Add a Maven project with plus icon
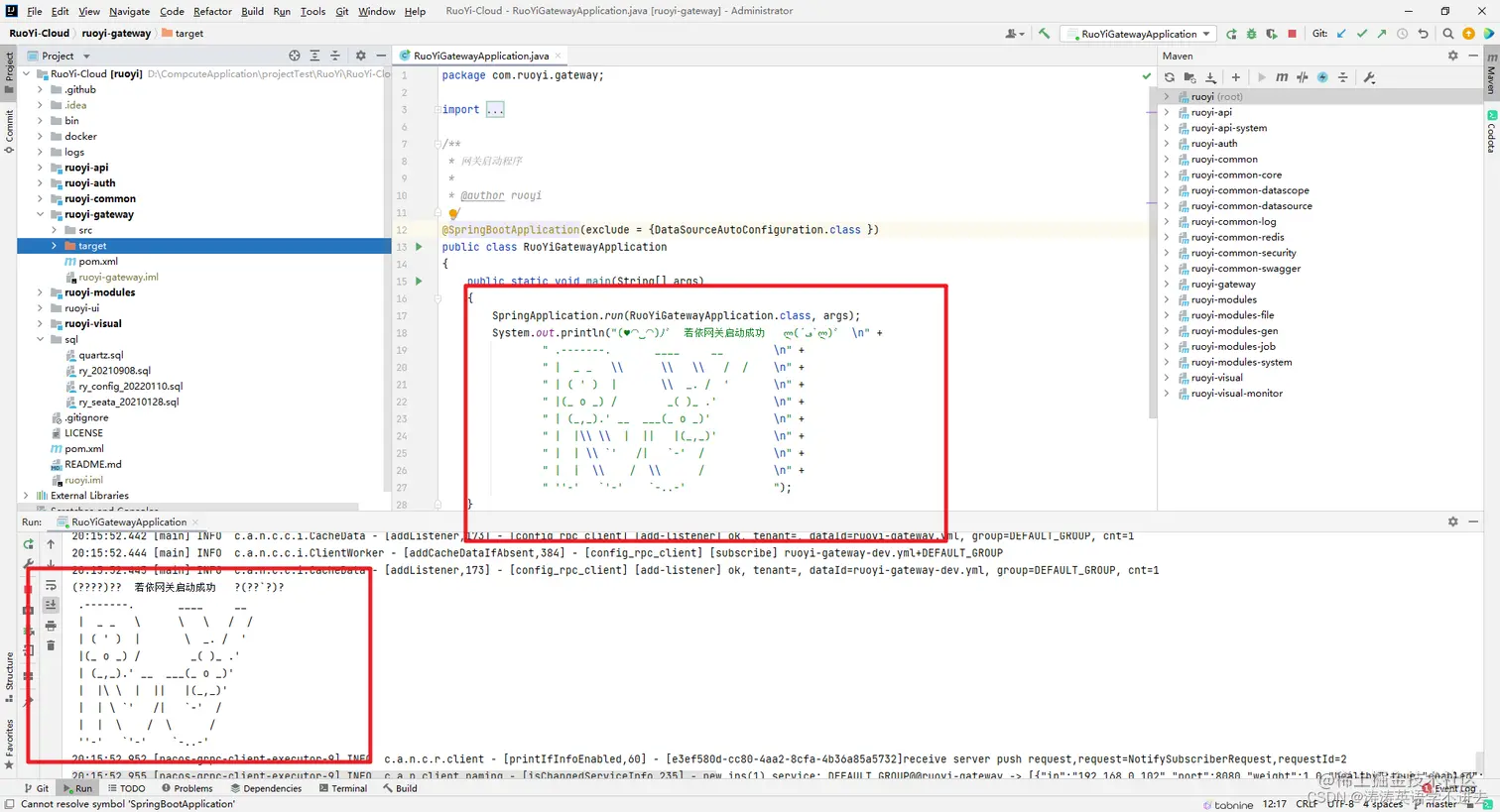Viewport: 1500px width, 812px height. coord(1235,77)
